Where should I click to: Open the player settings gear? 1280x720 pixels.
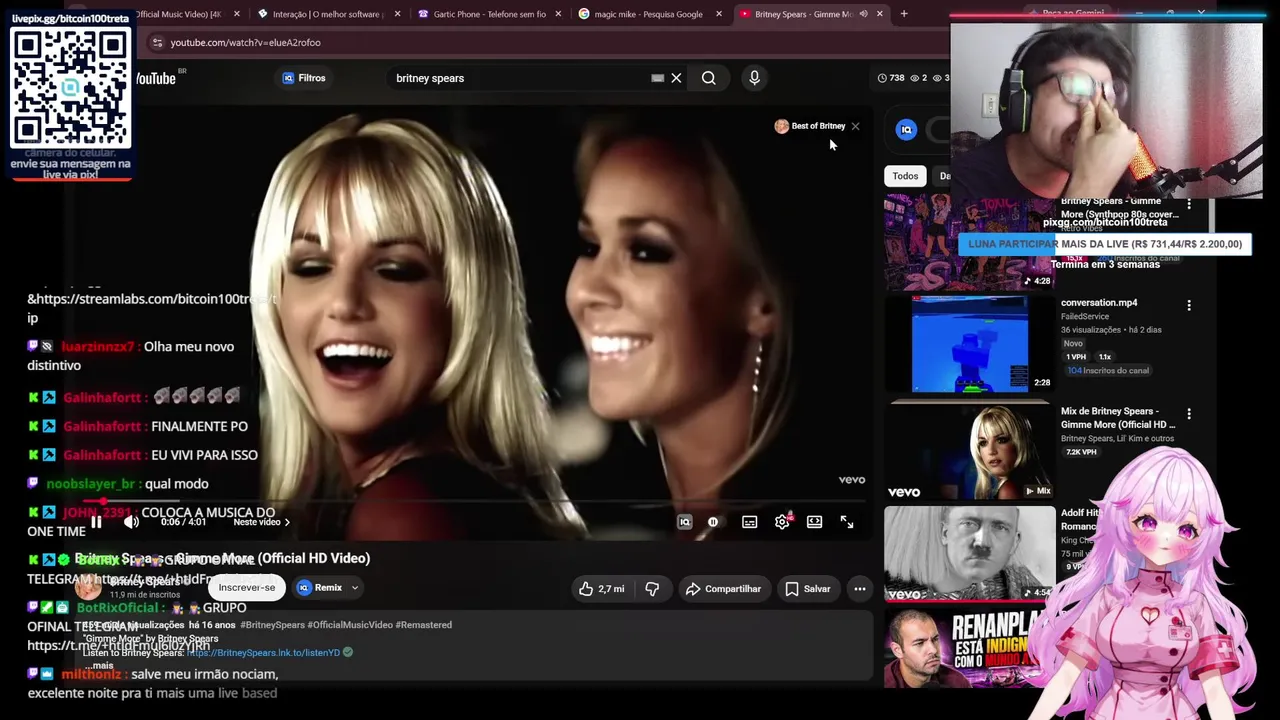click(782, 522)
